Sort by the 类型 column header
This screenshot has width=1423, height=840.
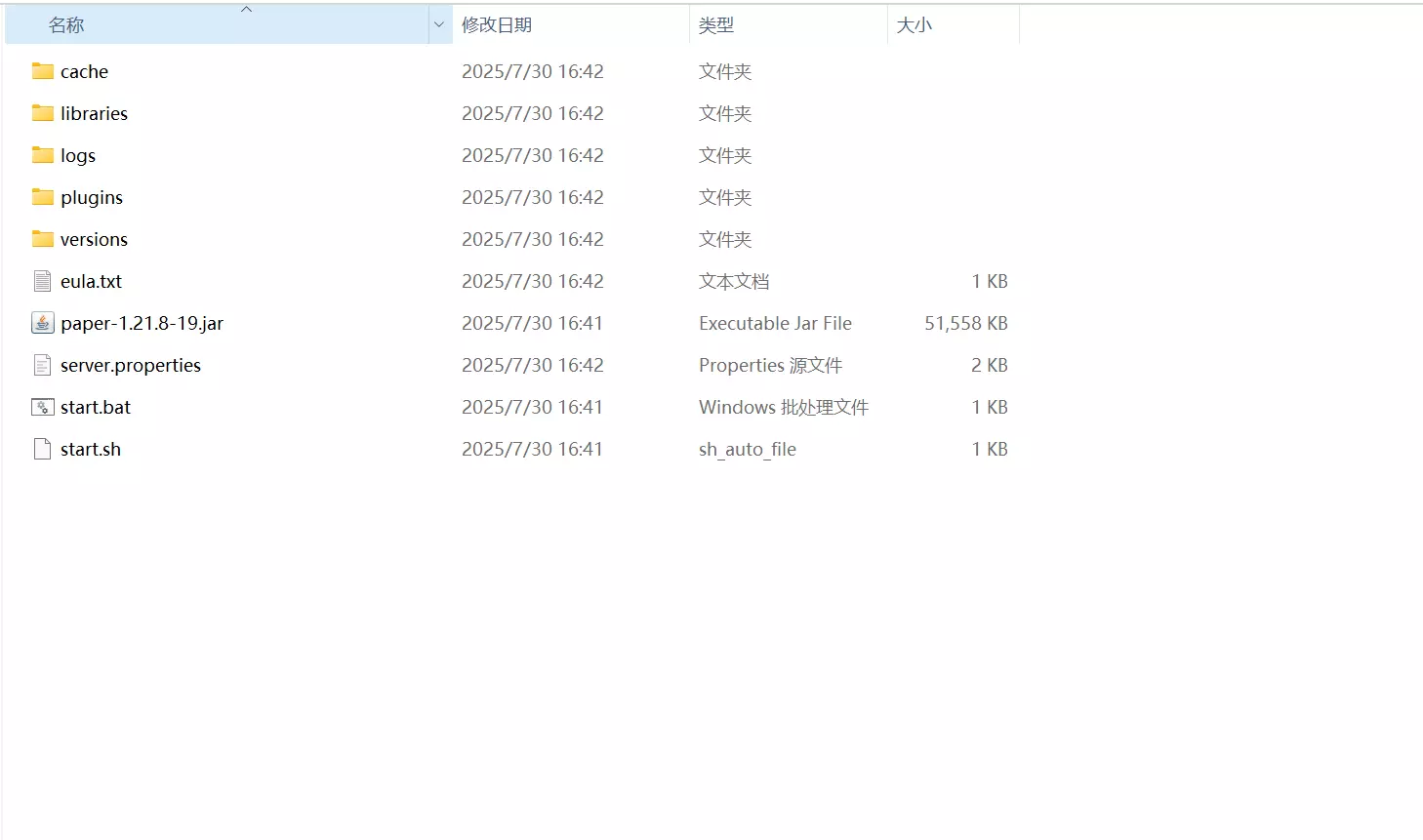[789, 24]
